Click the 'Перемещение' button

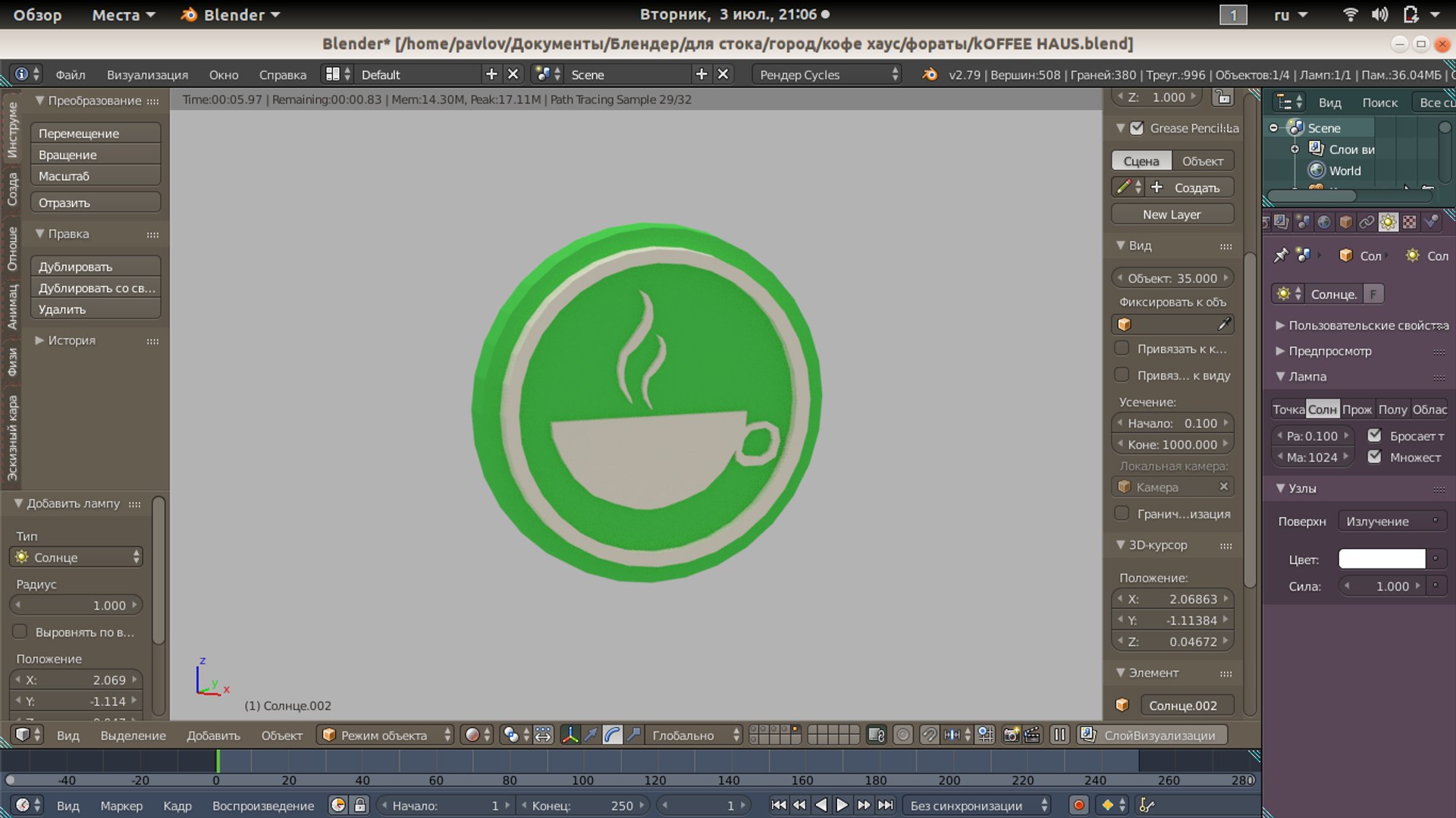(x=96, y=133)
